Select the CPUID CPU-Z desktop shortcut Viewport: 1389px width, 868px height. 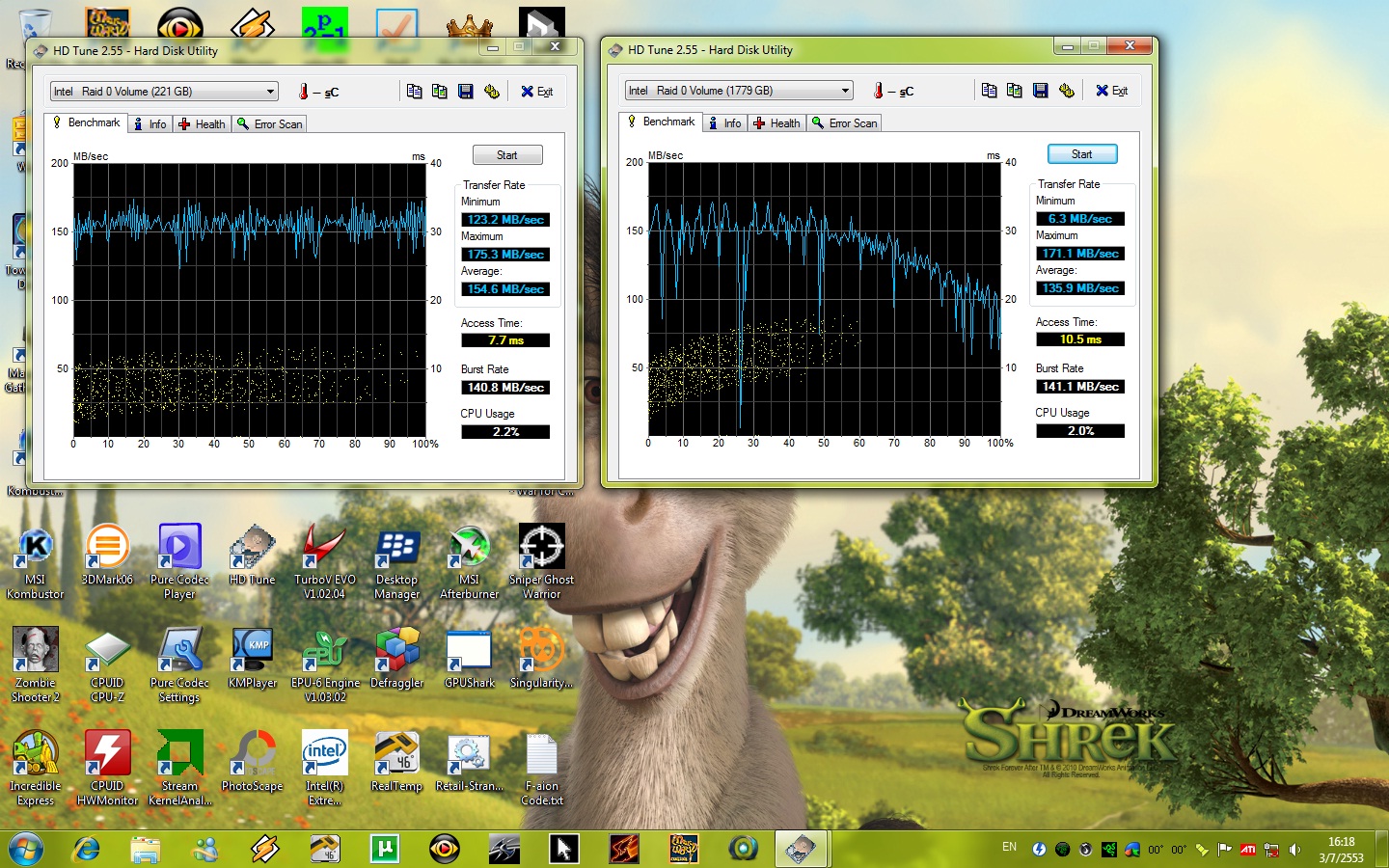(107, 665)
